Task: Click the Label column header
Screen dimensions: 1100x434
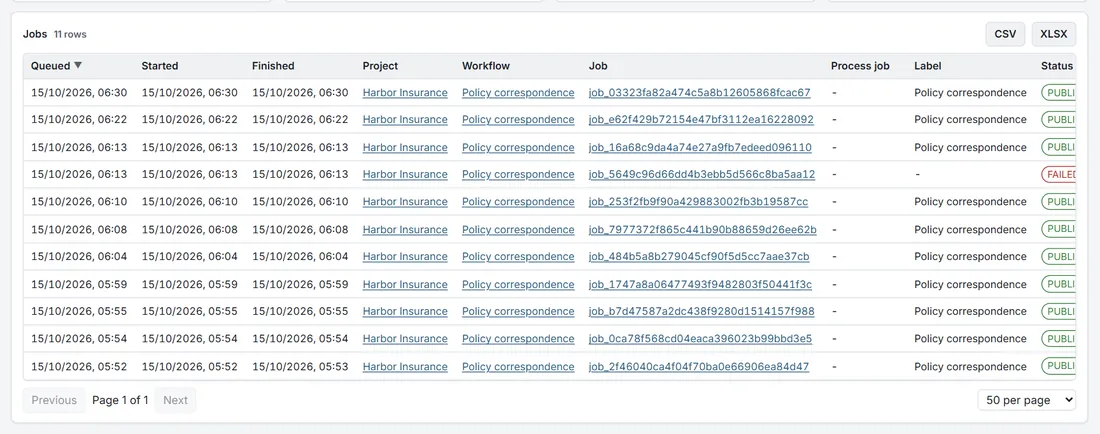Action: pyautogui.click(x=927, y=66)
